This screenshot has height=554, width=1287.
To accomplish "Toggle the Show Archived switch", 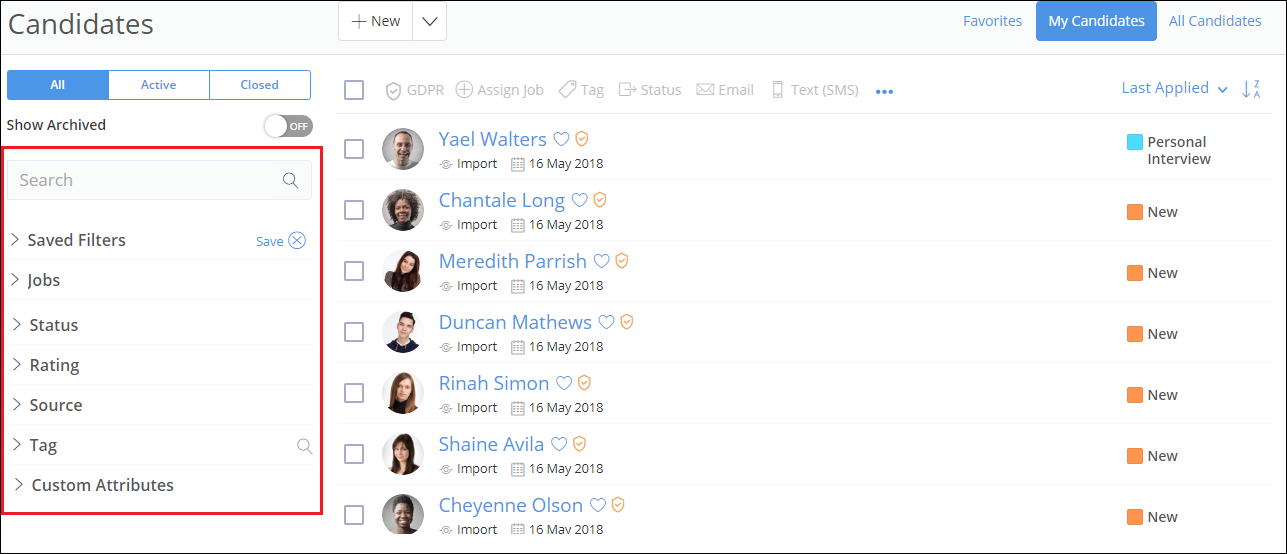I will [288, 126].
